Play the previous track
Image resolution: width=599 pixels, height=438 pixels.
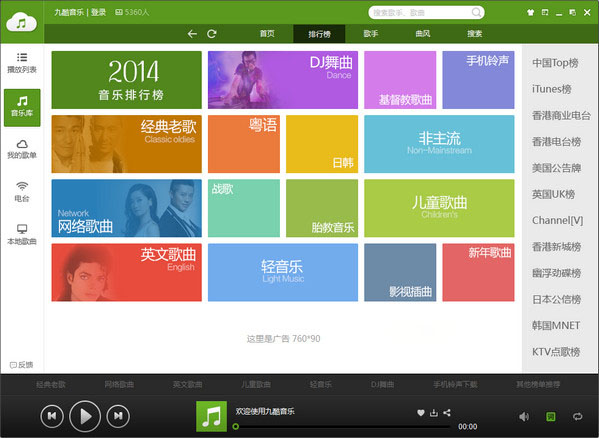pyautogui.click(x=52, y=416)
